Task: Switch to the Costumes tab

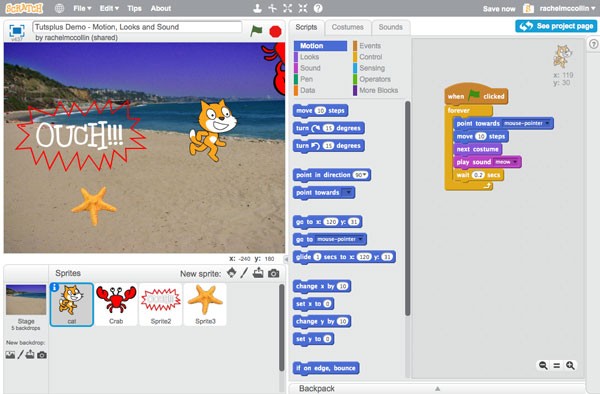Action: point(347,27)
